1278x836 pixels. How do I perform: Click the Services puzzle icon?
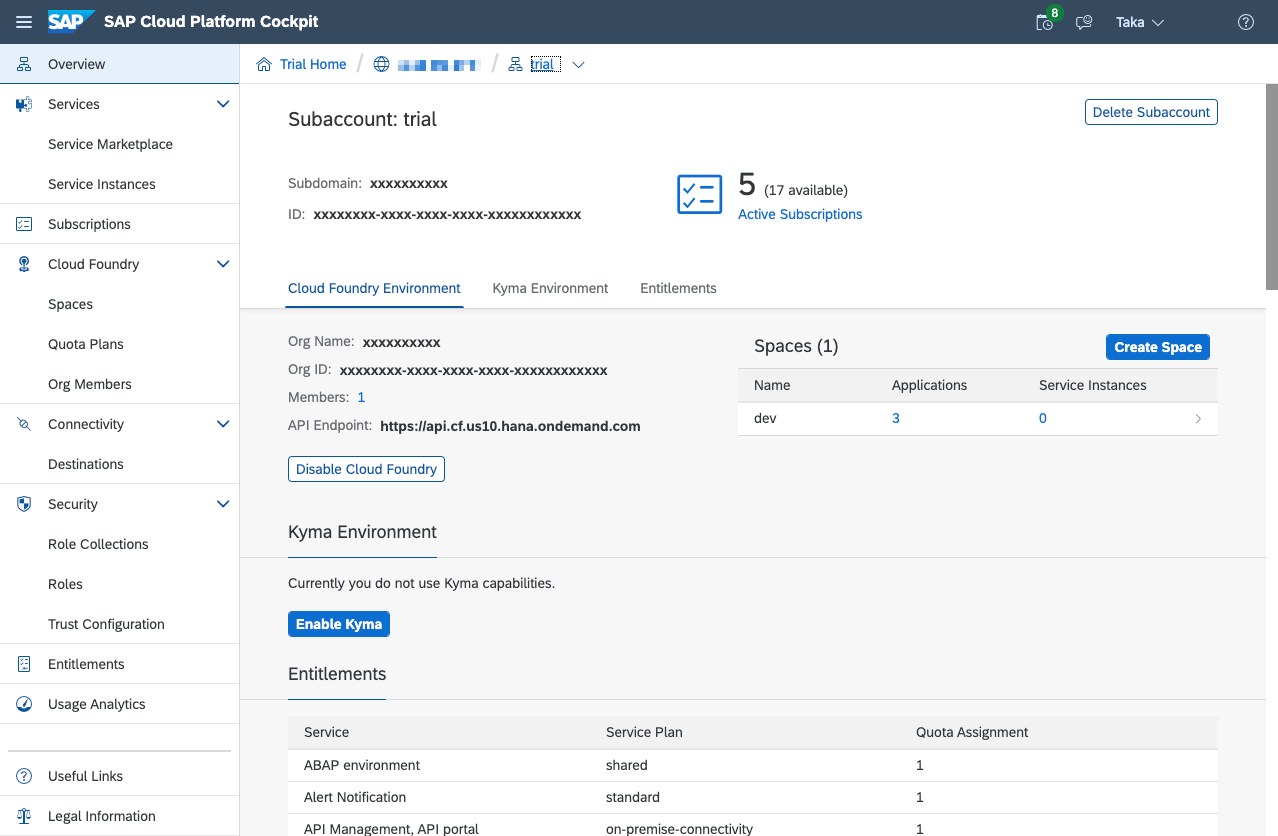(25, 104)
